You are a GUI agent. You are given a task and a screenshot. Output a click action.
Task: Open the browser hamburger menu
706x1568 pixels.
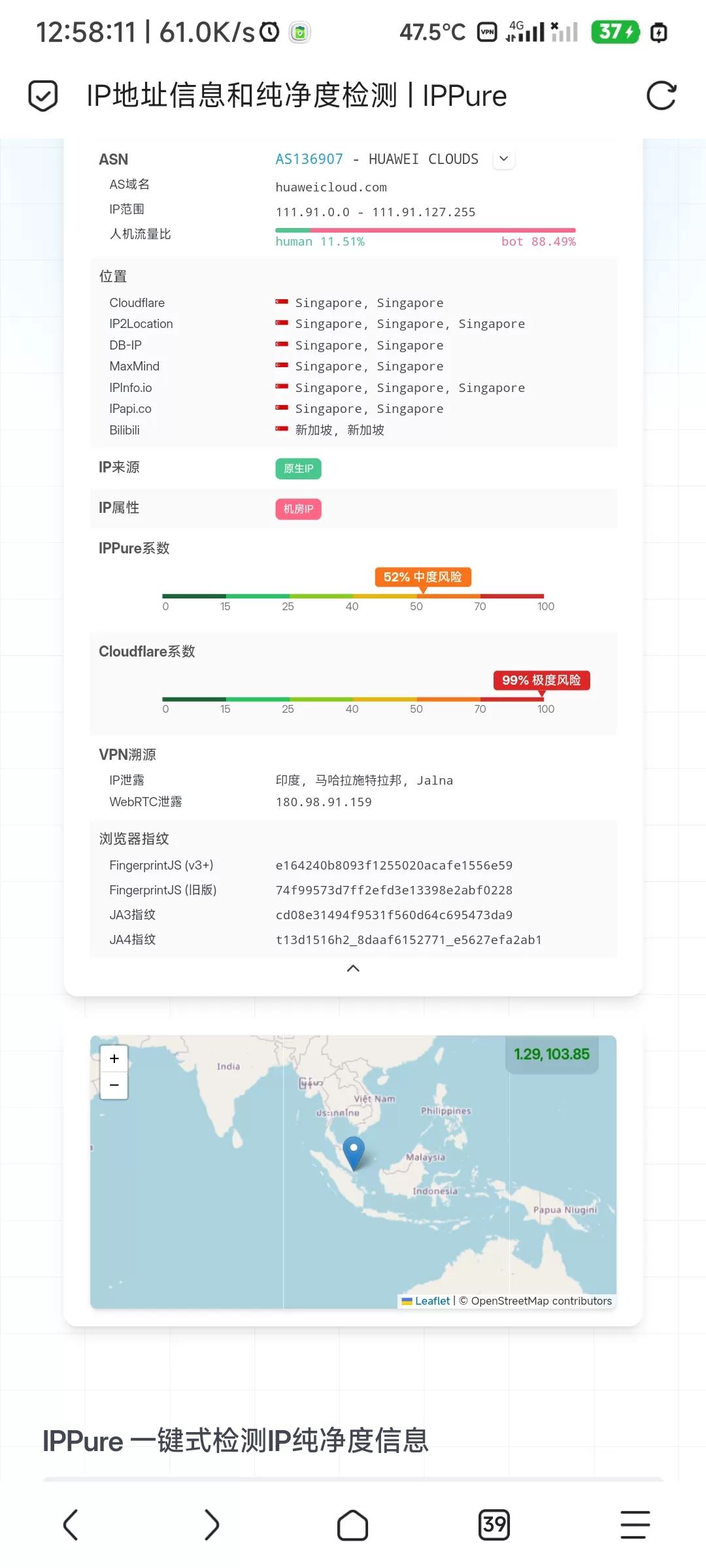click(635, 1525)
